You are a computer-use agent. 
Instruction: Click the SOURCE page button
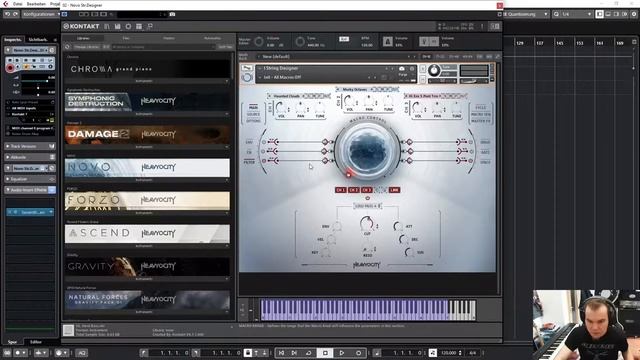[x=253, y=114]
